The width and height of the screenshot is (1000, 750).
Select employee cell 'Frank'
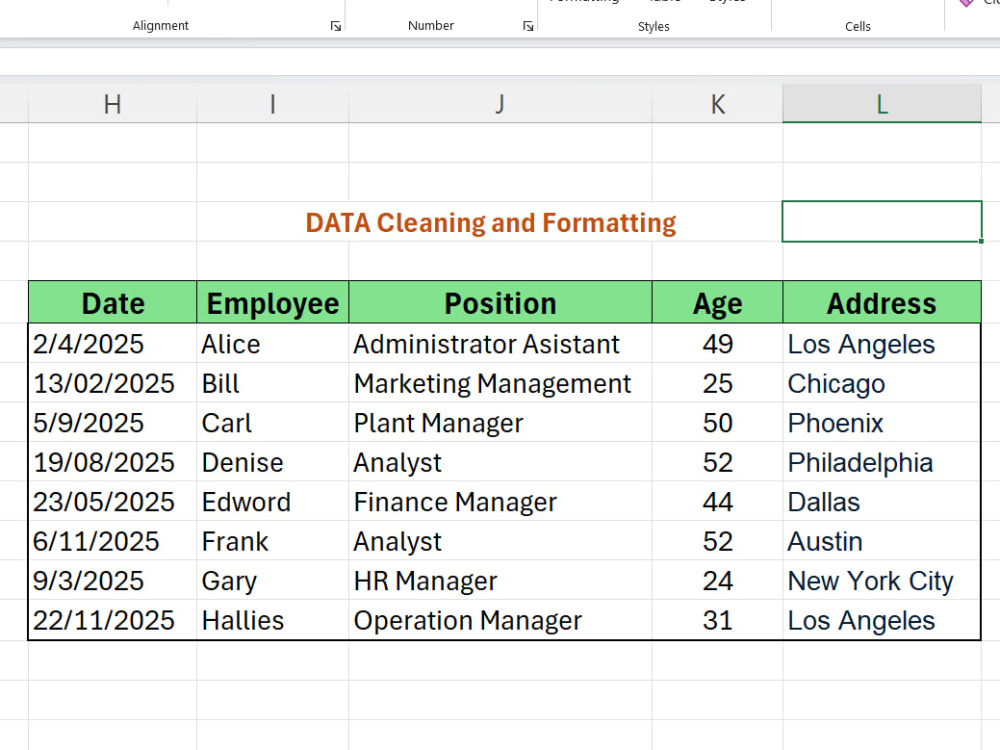273,541
